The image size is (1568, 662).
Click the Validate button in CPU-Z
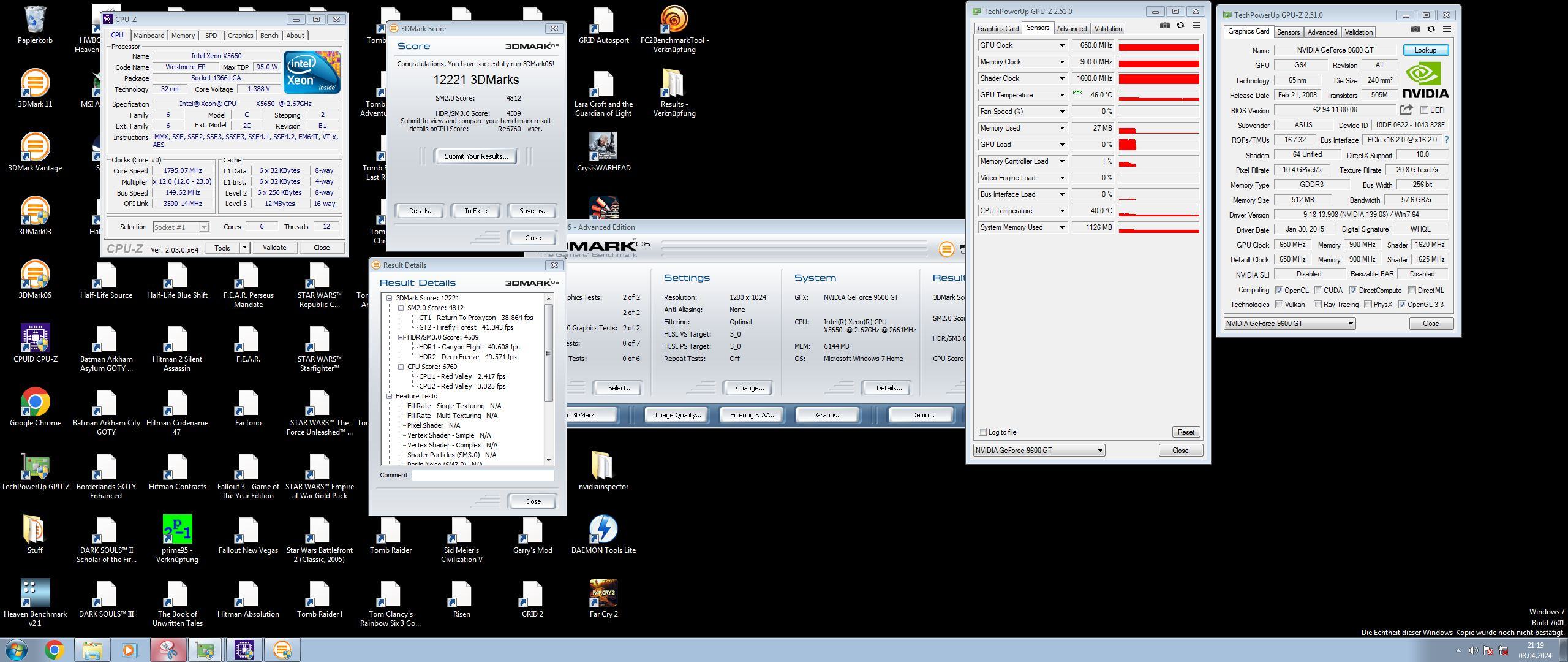coord(274,248)
